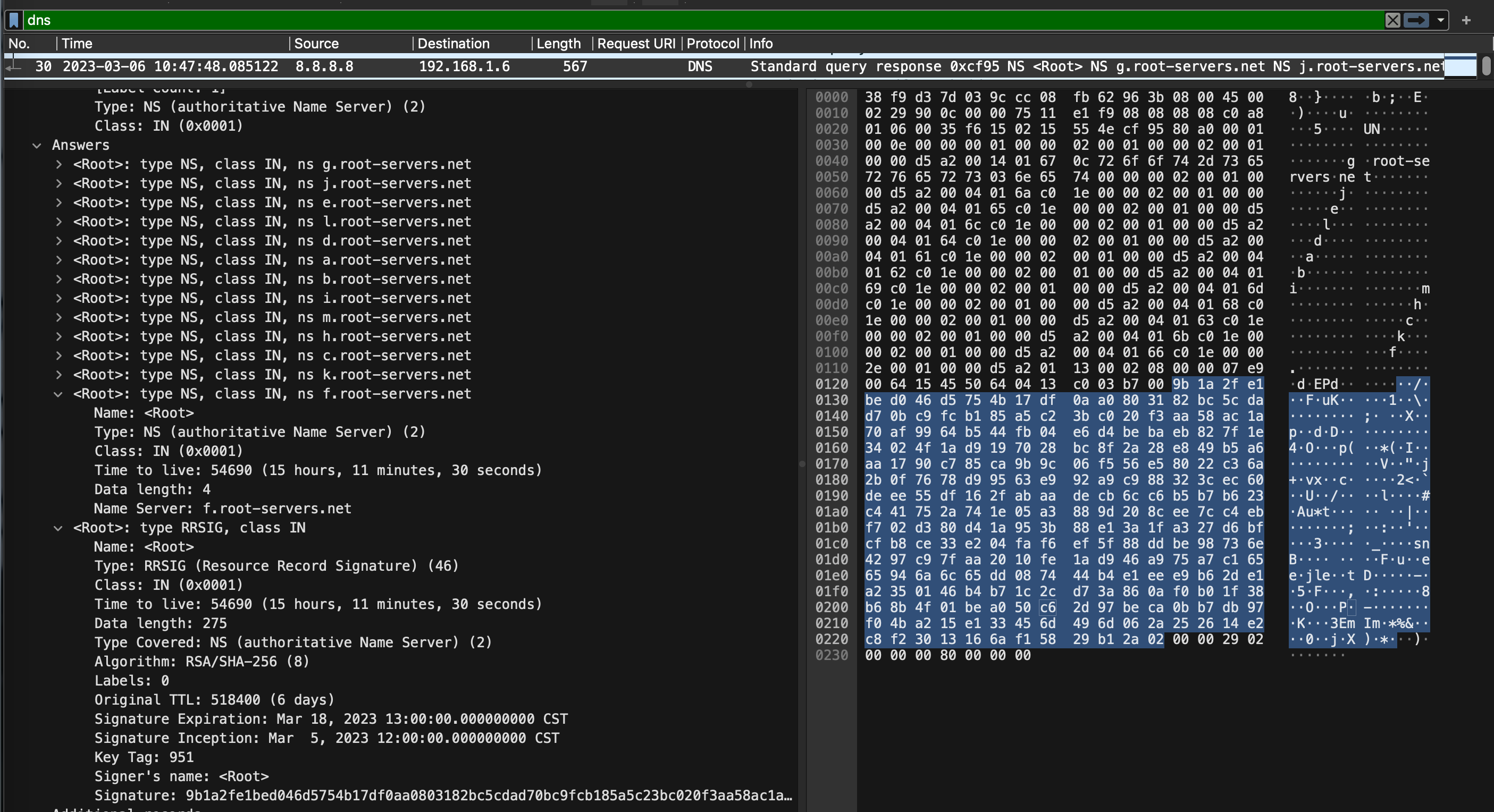The width and height of the screenshot is (1494, 812).
Task: Expand the m.root-servers.net NS answer
Action: (x=58, y=318)
